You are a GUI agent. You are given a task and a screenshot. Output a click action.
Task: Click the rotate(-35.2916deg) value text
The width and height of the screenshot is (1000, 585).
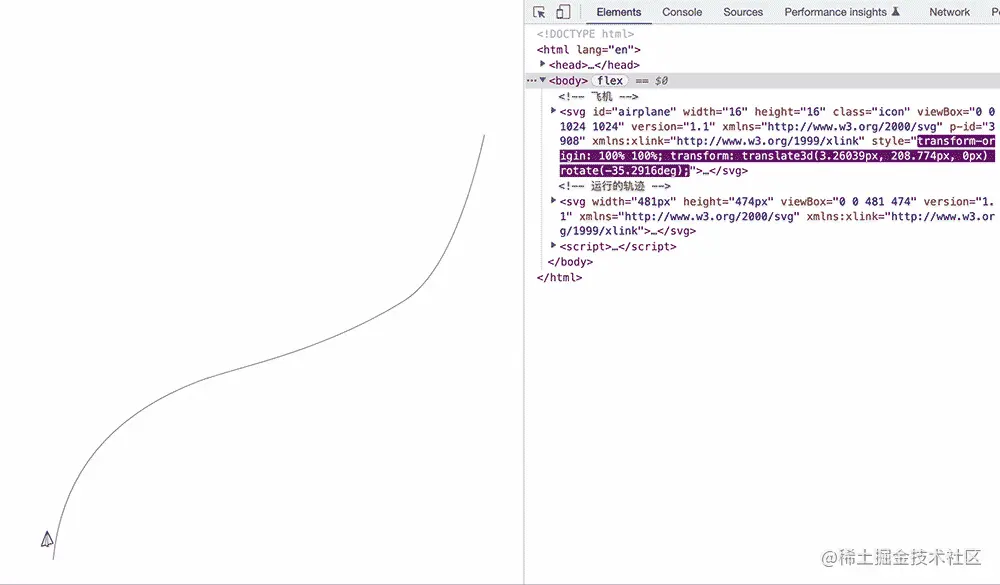(622, 170)
